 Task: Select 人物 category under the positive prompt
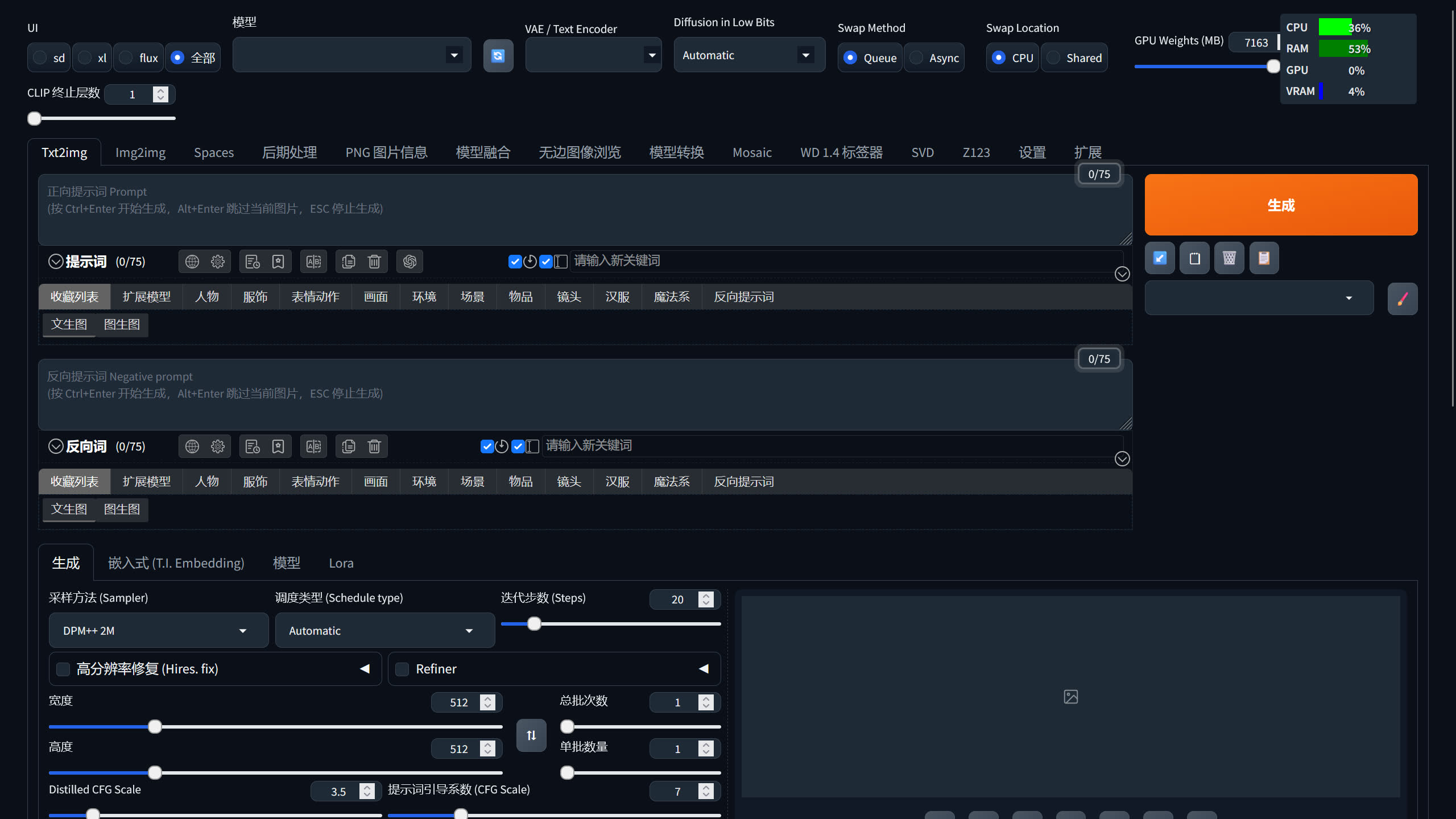(207, 297)
